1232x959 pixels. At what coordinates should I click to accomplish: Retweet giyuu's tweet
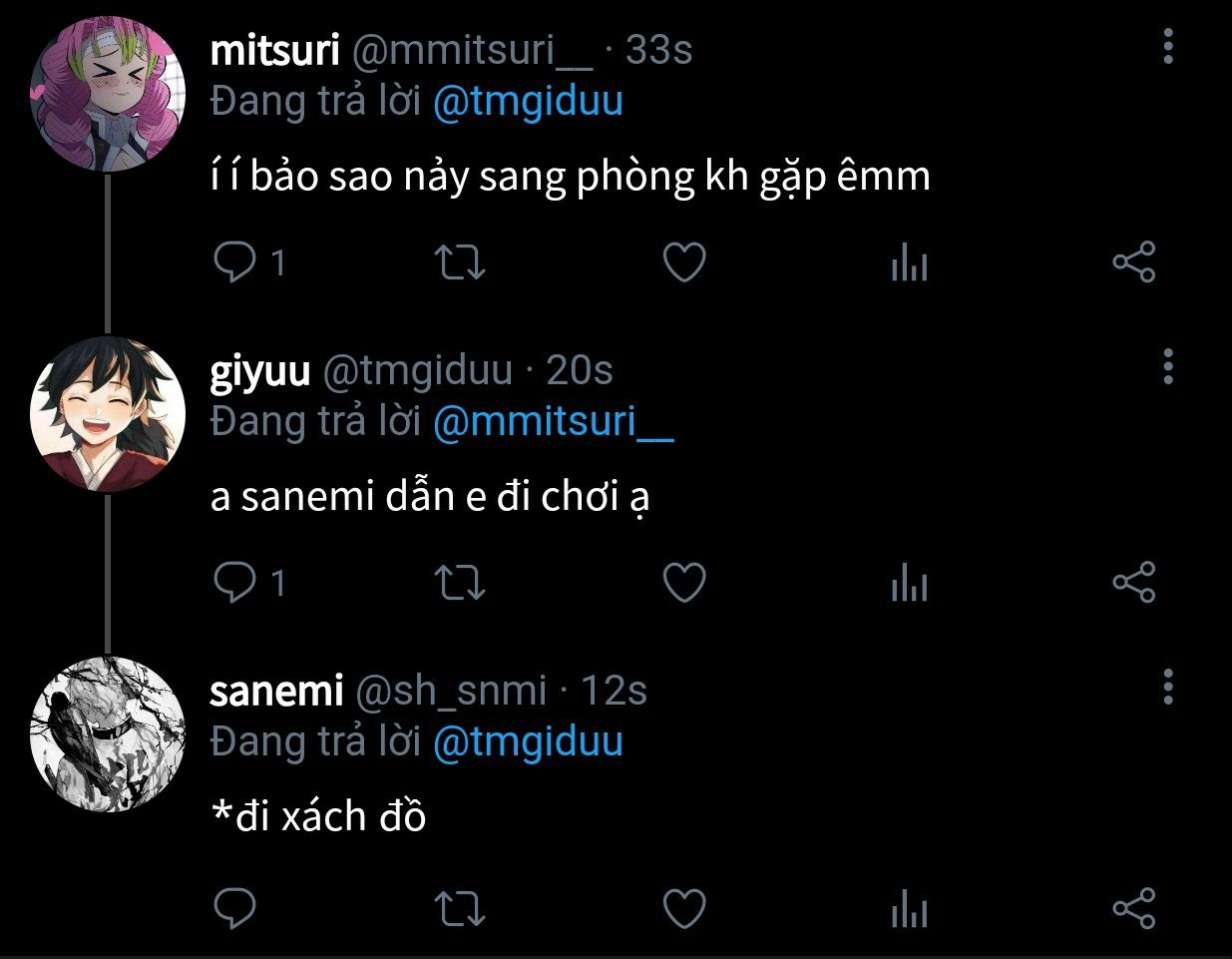coord(460,583)
